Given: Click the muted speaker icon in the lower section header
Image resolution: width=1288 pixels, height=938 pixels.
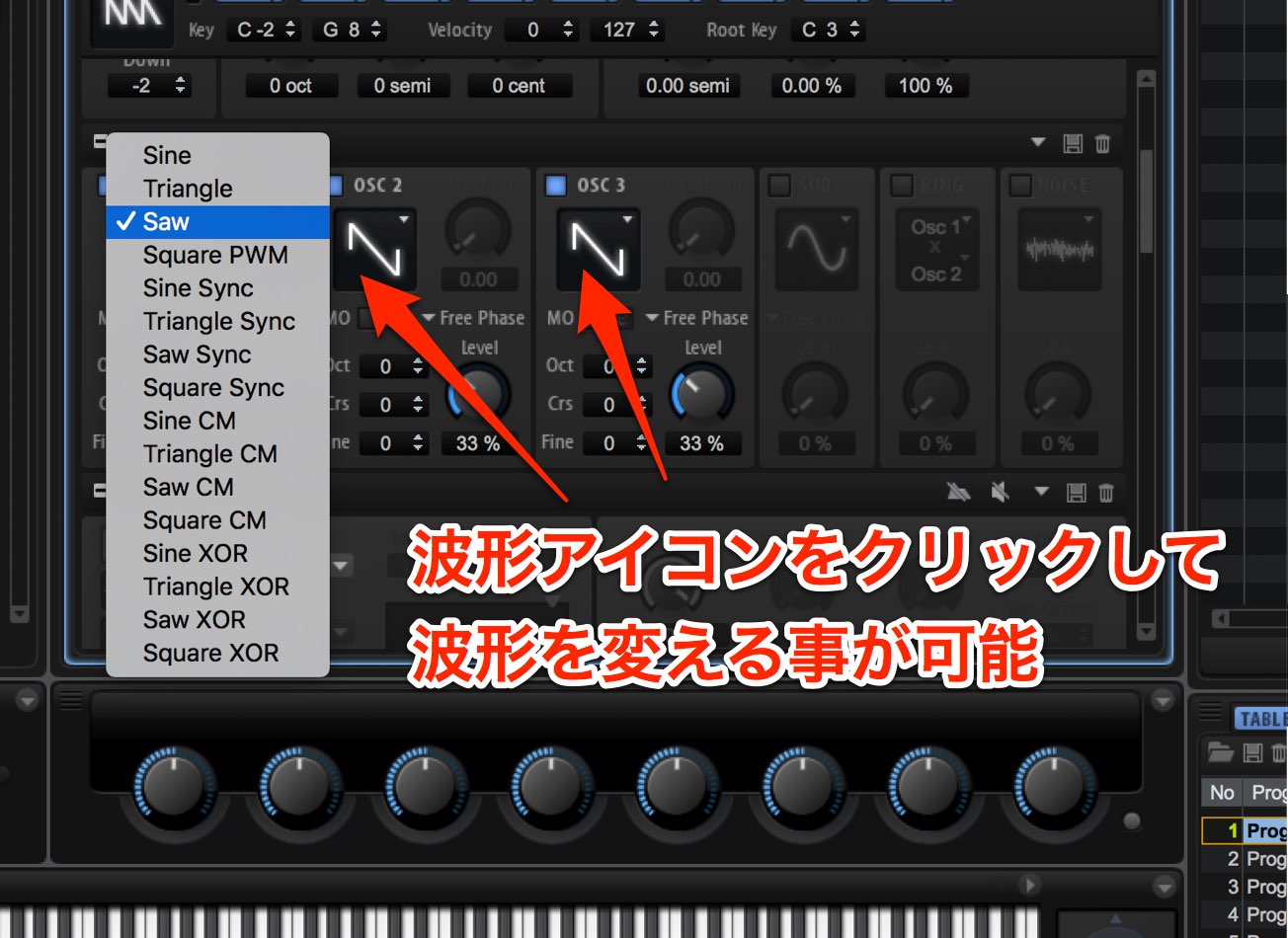Looking at the screenshot, I should click(1000, 492).
